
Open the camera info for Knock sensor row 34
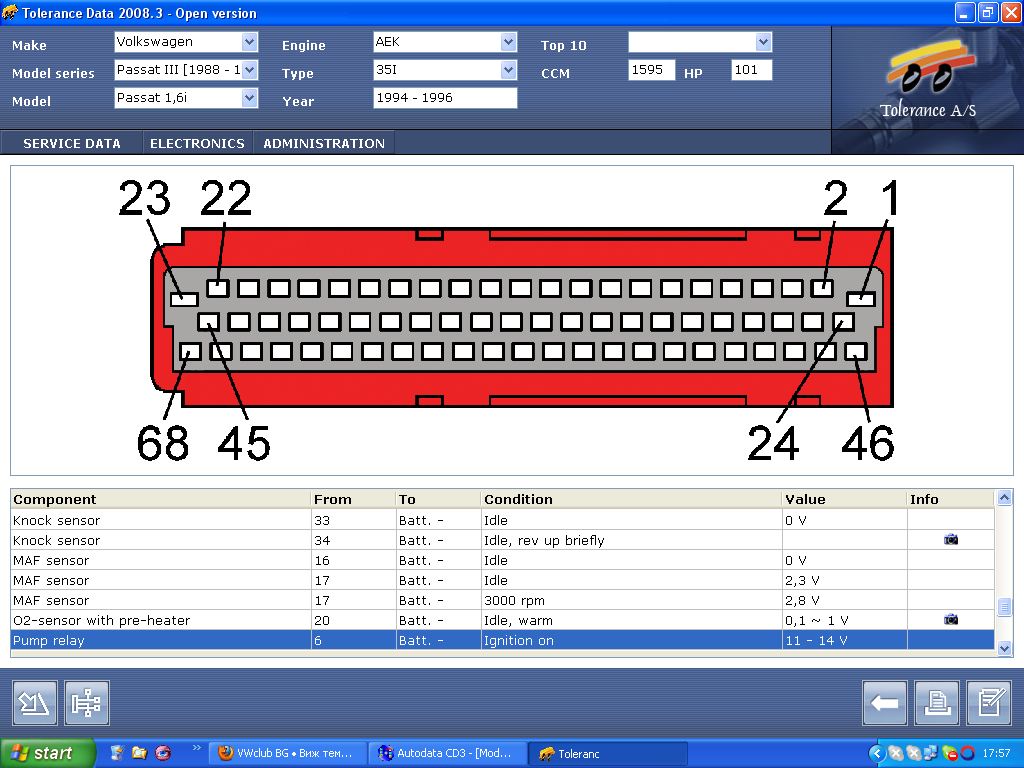[950, 540]
